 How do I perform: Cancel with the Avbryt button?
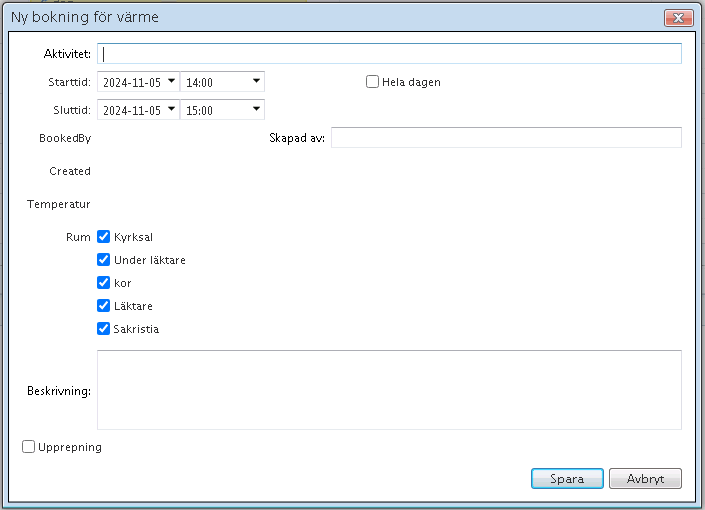[645, 479]
